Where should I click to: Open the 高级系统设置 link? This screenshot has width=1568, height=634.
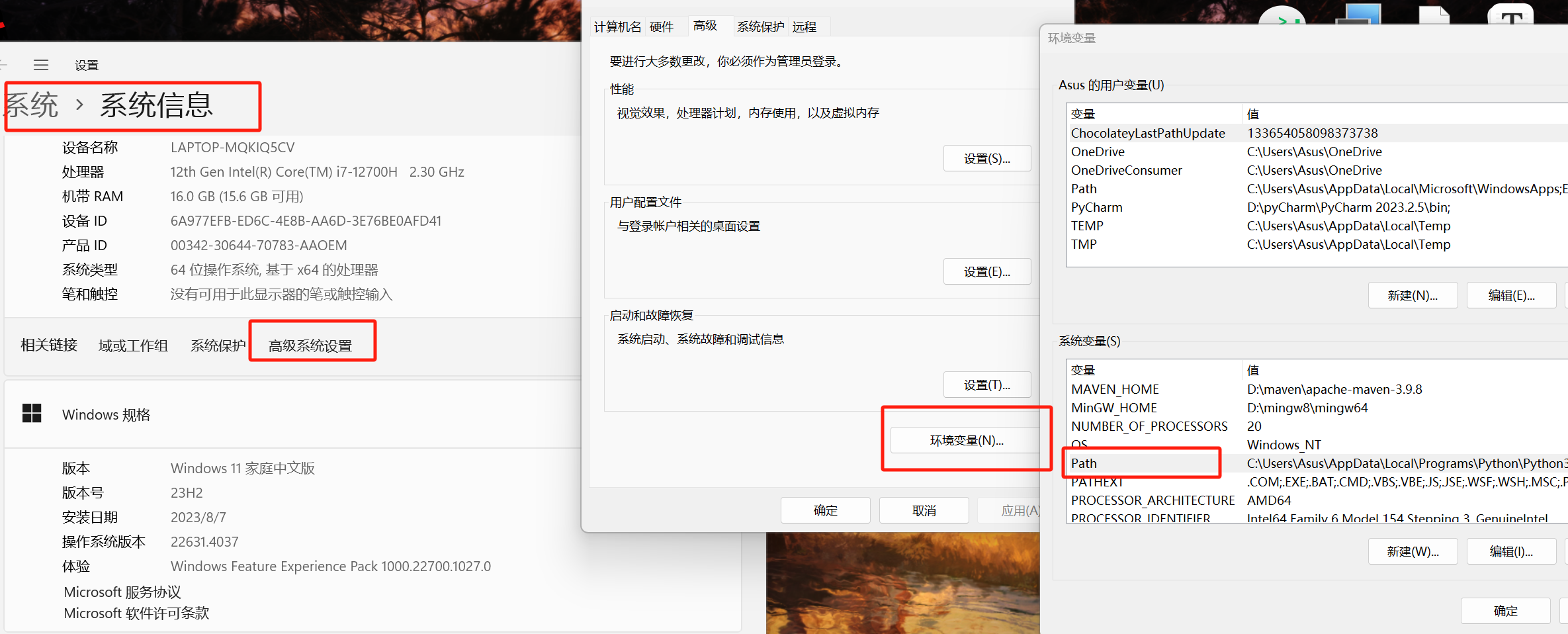[x=310, y=345]
